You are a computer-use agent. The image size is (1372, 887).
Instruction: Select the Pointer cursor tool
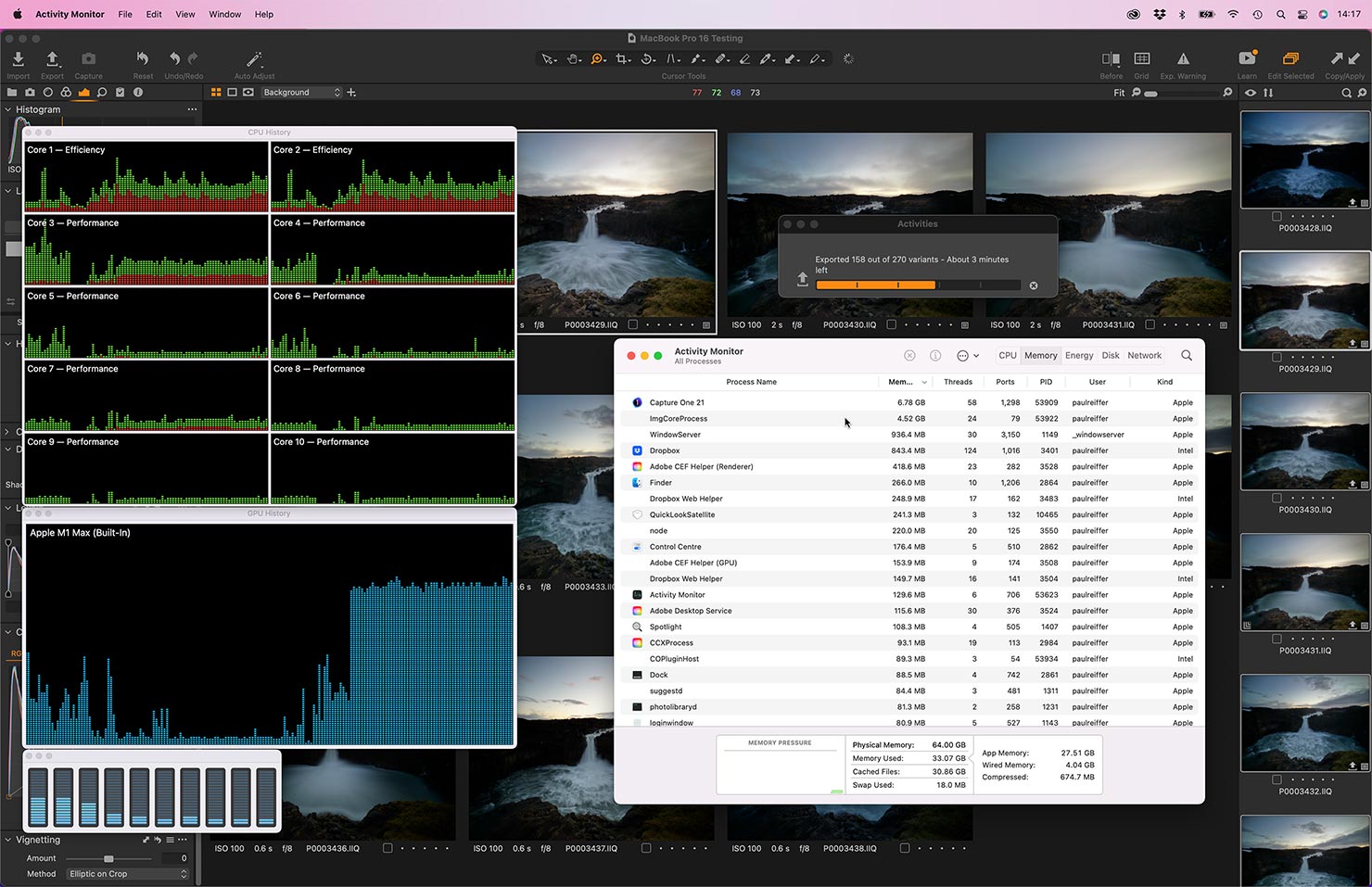coord(549,59)
